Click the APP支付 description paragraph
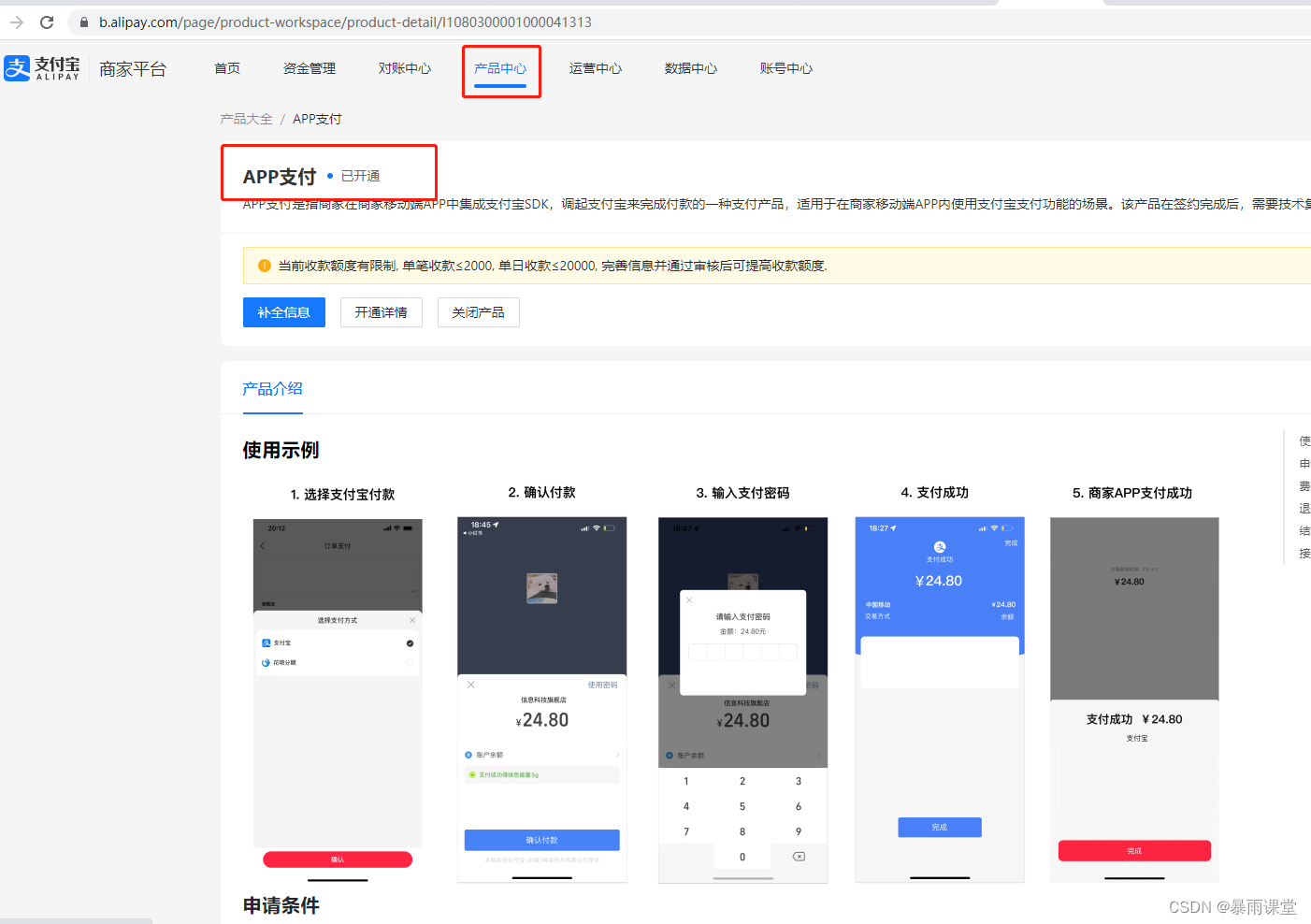The width and height of the screenshot is (1311, 924). pyautogui.click(x=776, y=204)
